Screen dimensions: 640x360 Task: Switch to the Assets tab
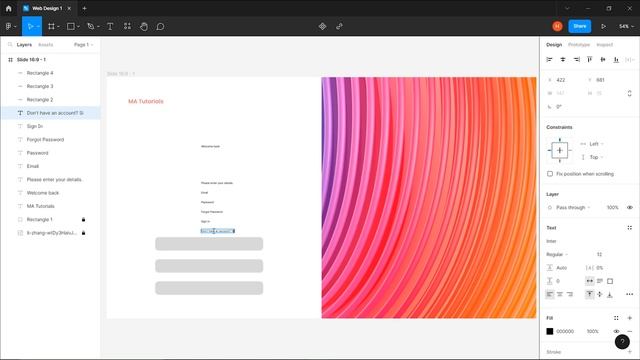(x=45, y=44)
